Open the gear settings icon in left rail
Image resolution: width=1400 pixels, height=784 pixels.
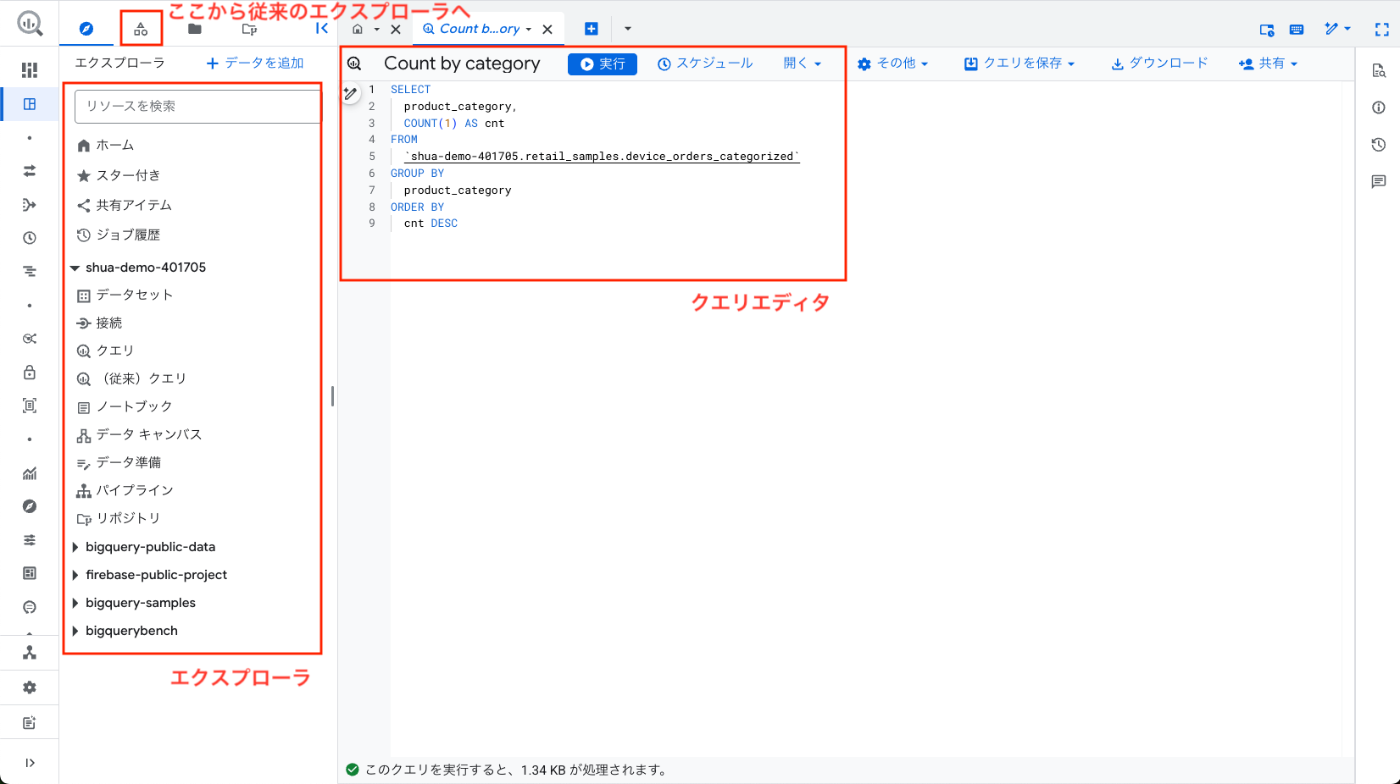coord(29,688)
